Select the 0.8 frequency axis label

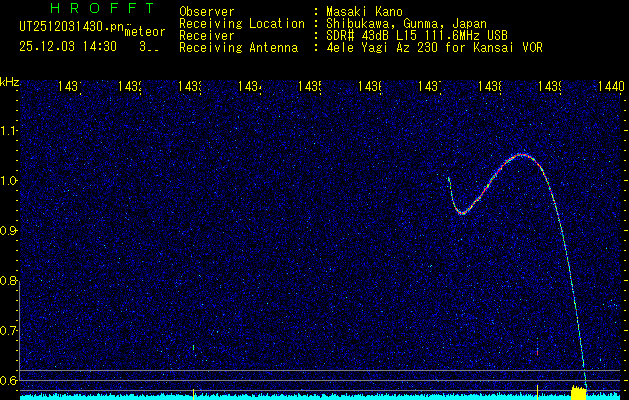[x=9, y=280]
